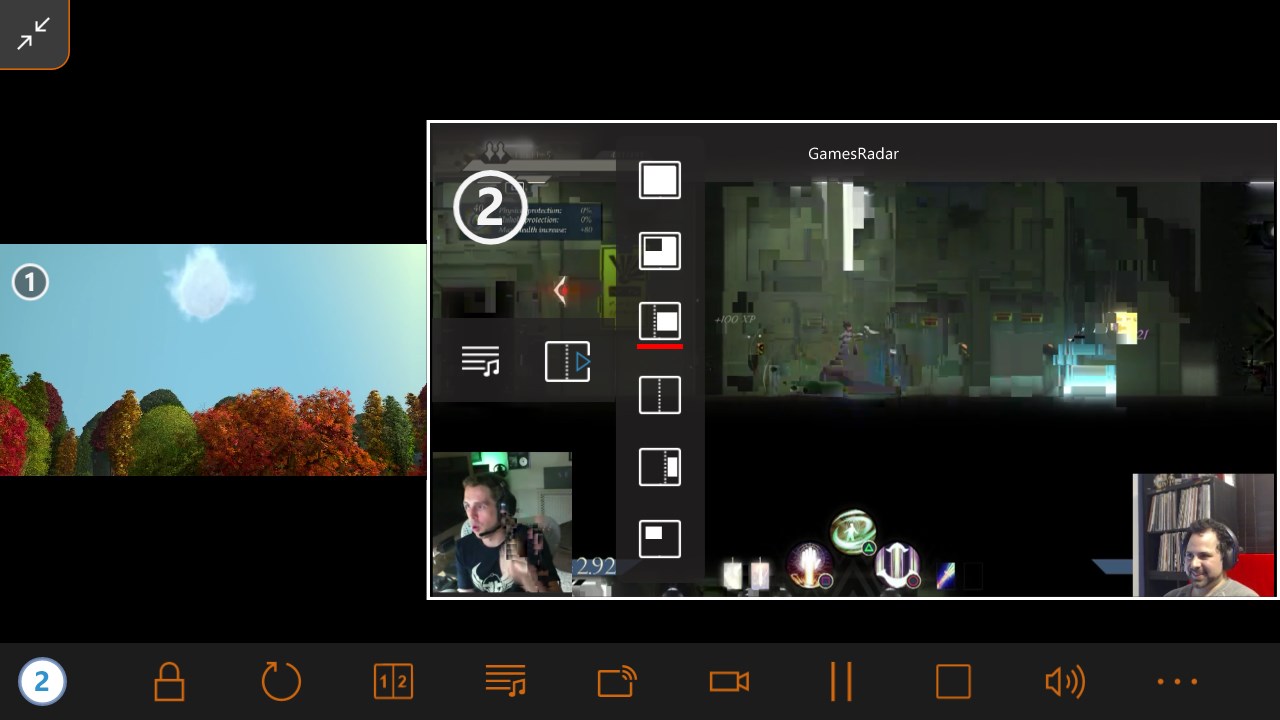Click the playlist icon in the video 2 overlay

pos(480,361)
